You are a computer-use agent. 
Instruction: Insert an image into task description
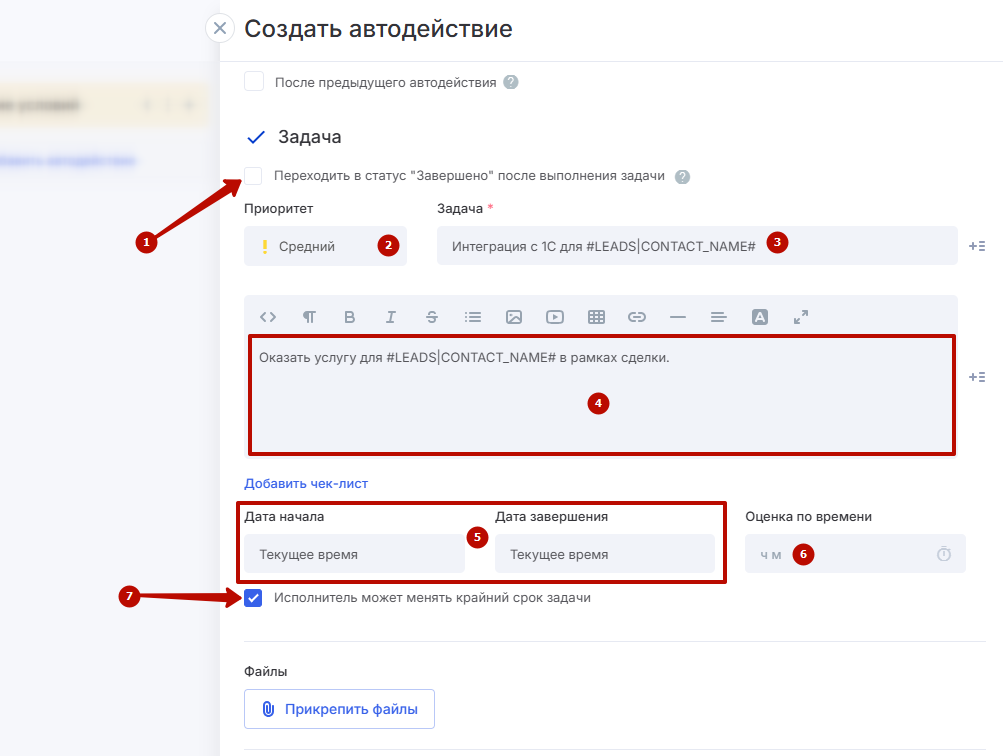[514, 317]
